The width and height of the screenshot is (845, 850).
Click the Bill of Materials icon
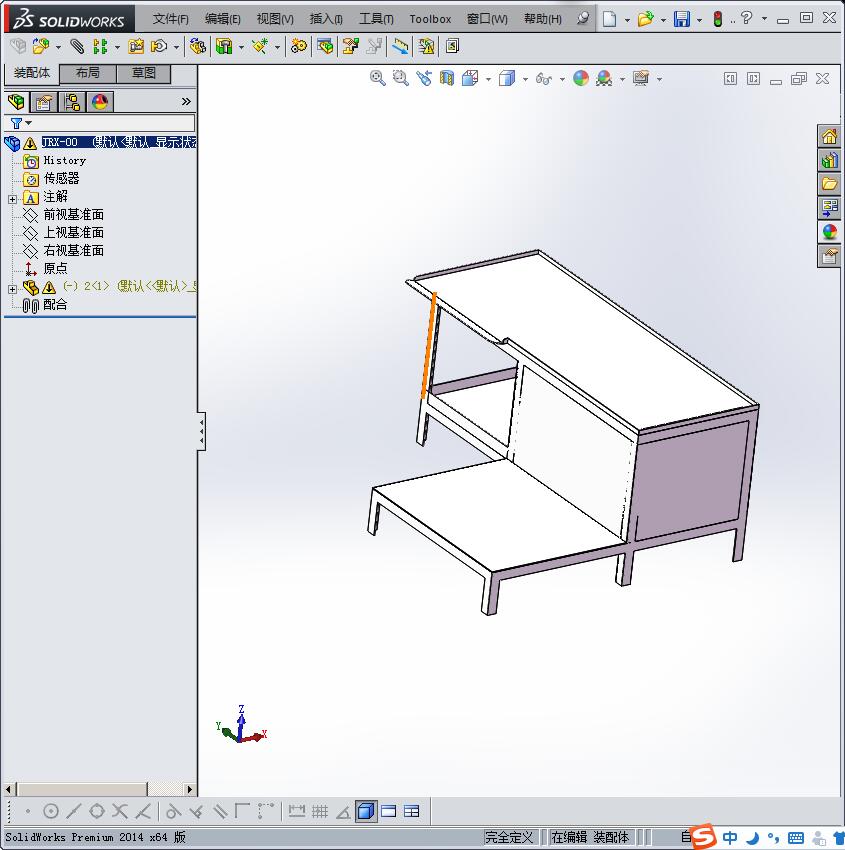[325, 47]
